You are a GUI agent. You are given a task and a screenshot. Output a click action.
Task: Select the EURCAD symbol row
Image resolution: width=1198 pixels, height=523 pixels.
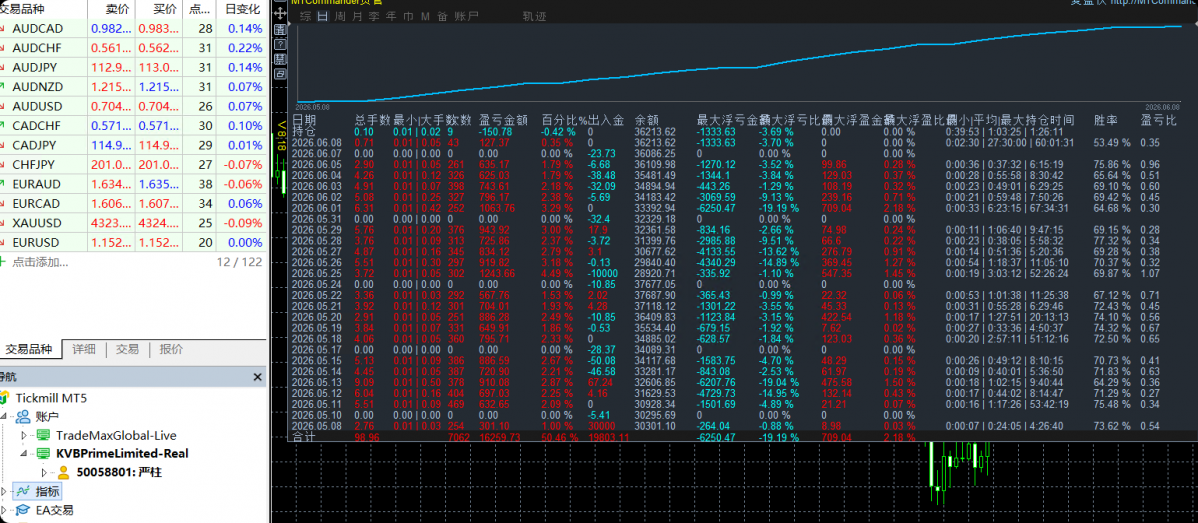click(133, 204)
